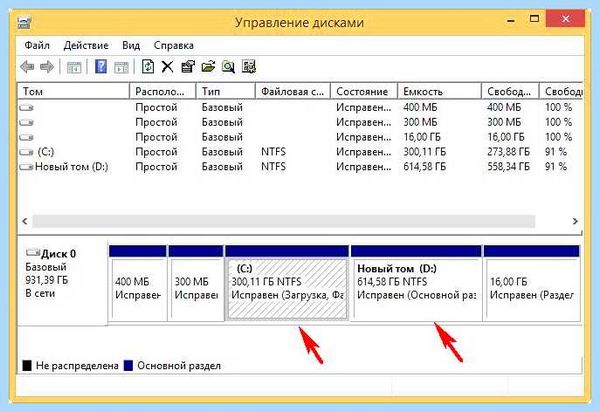Viewport: 600px width, 412px height.
Task: Click the open-folder toolbar icon
Action: click(208, 67)
